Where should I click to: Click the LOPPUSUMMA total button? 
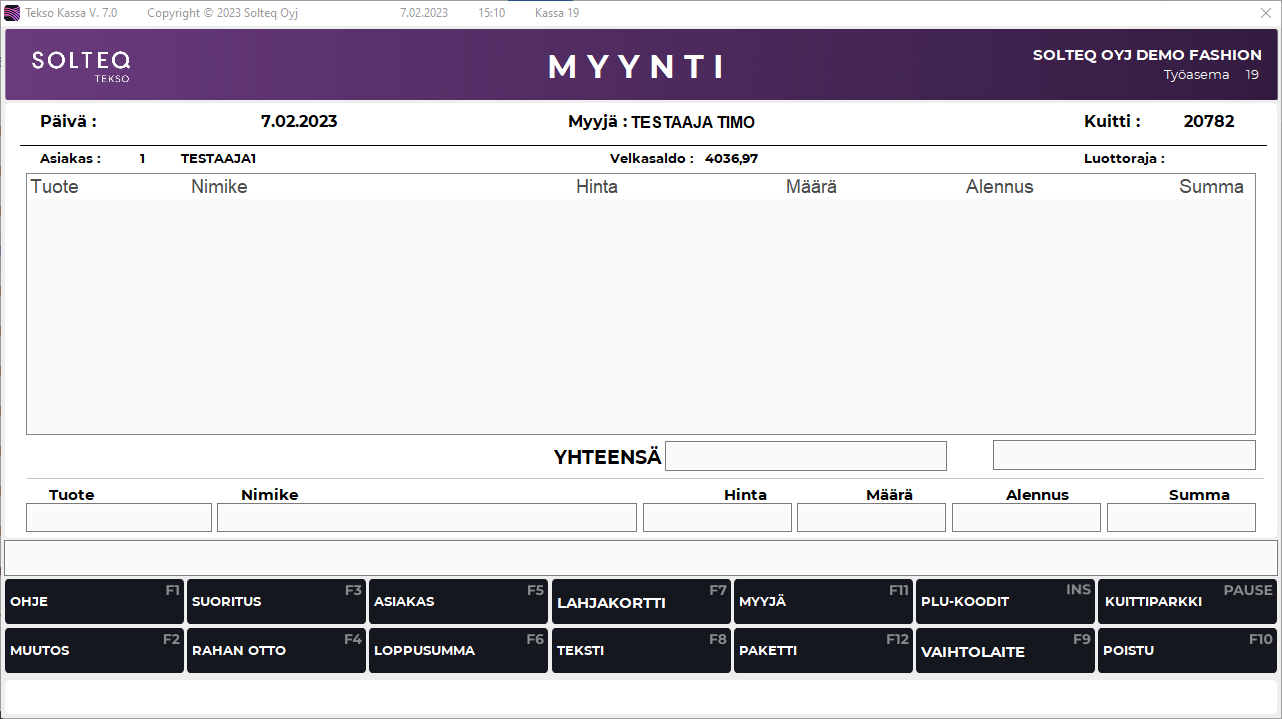458,651
